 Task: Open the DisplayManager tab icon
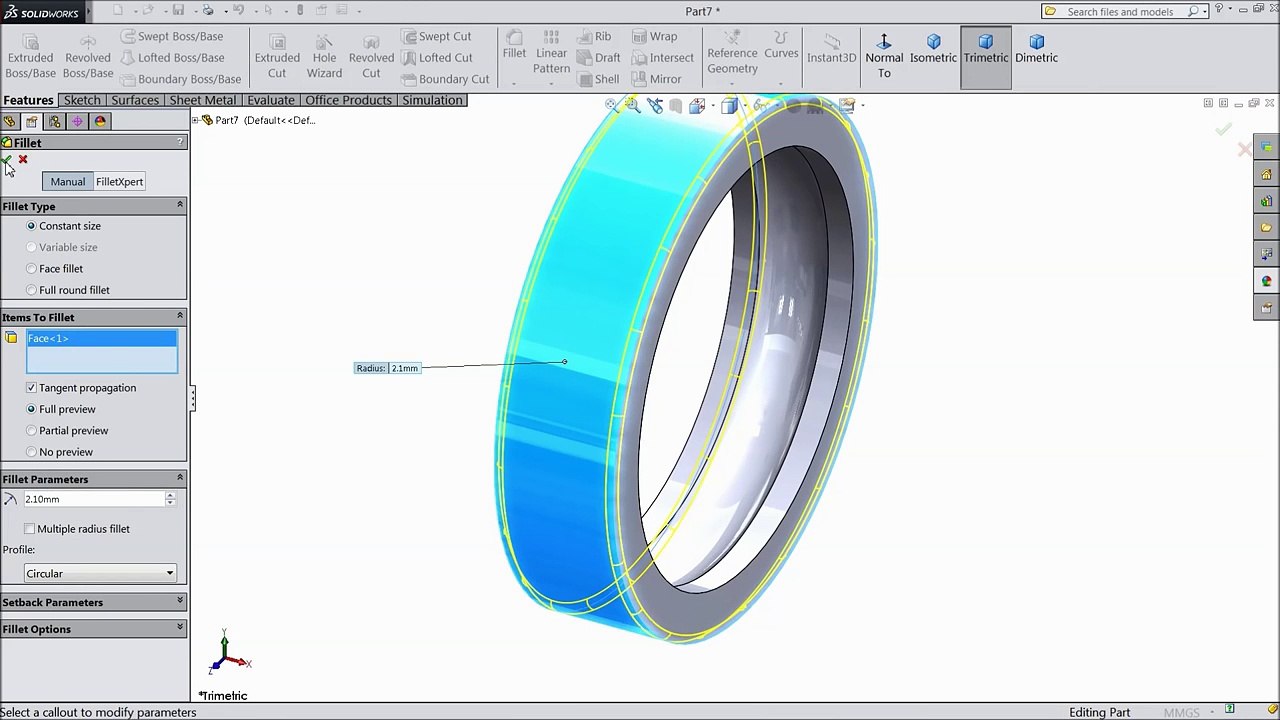[x=100, y=121]
